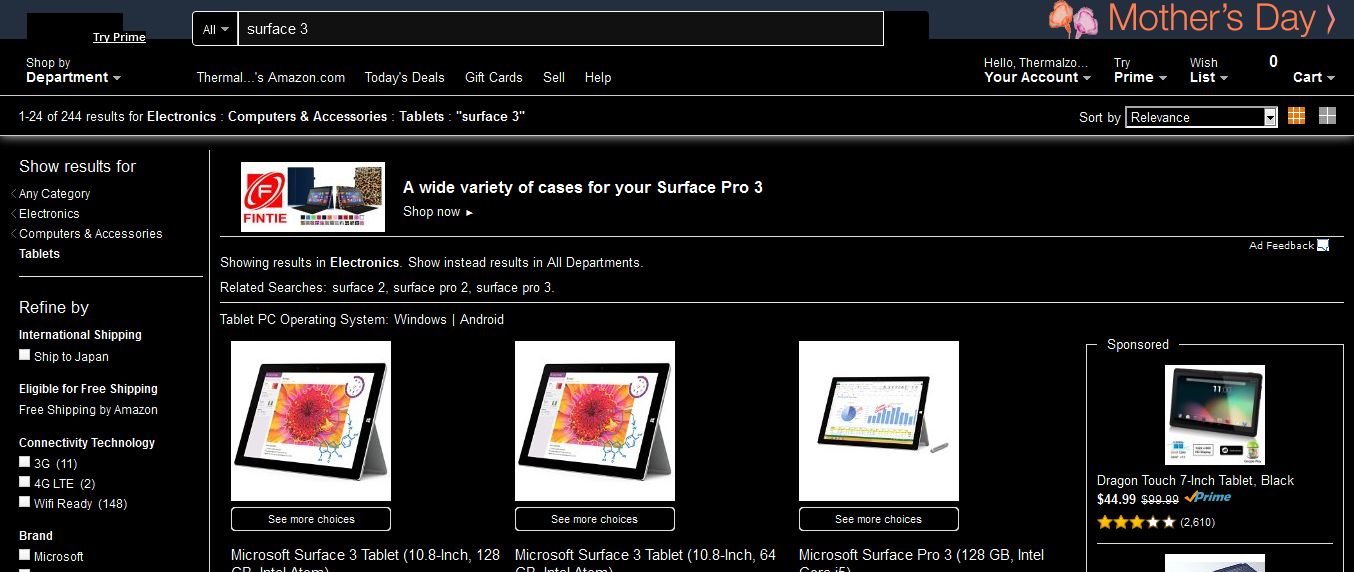
Task: Click the Mother's Day banner
Action: point(1192,19)
